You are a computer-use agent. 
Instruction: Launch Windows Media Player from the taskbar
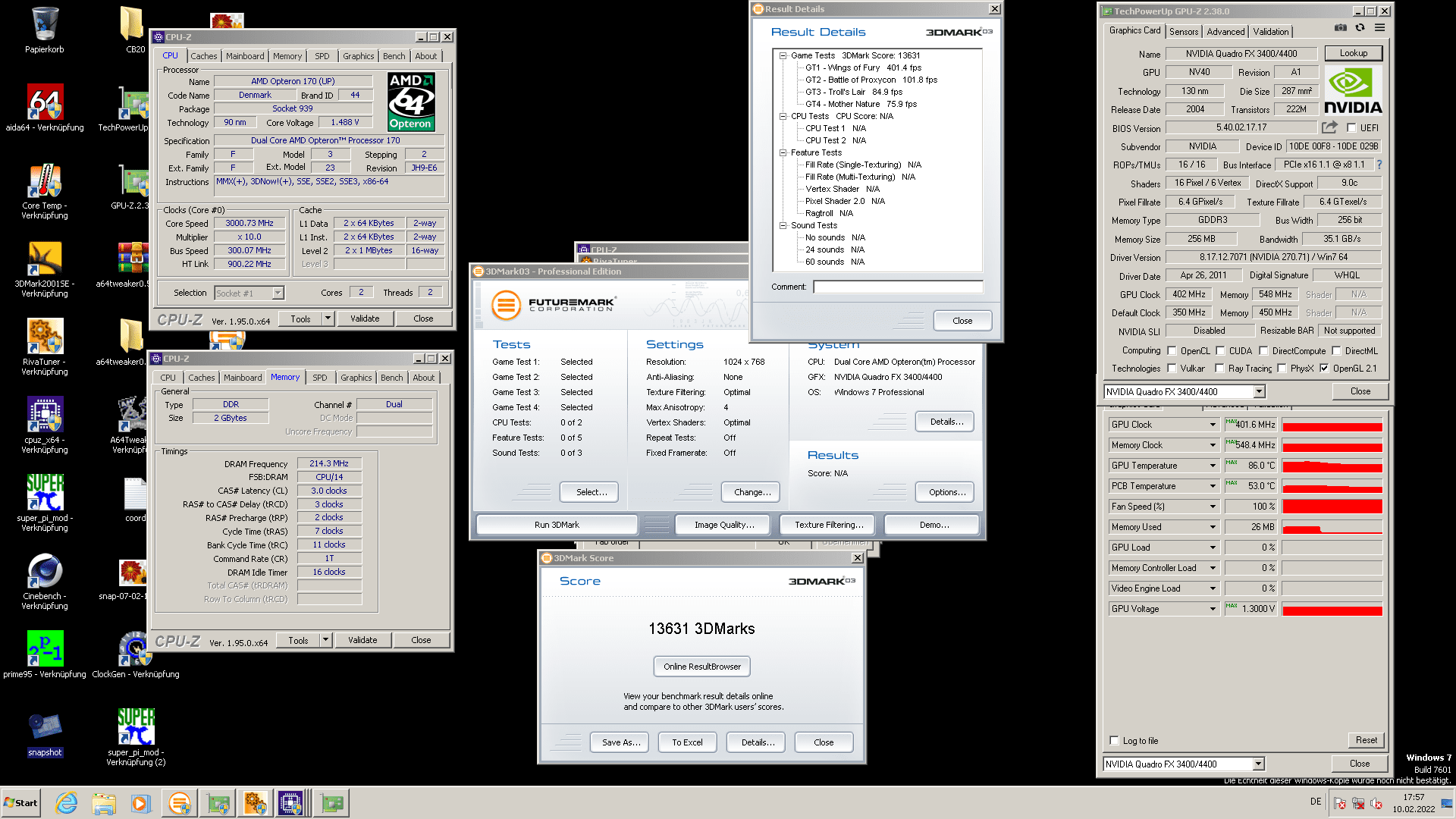point(140,803)
